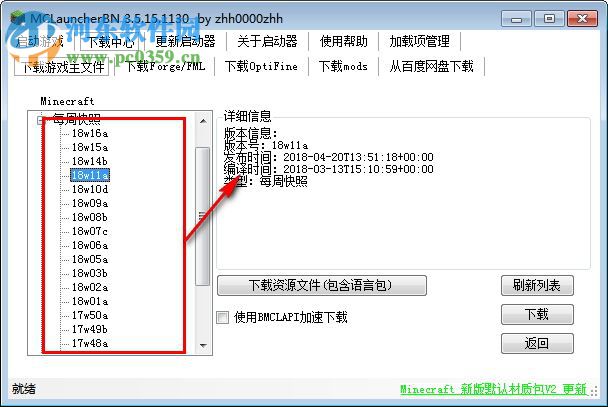Viewport: 608px width, 407px height.
Task: Select version 18w05a
Action: (90, 259)
